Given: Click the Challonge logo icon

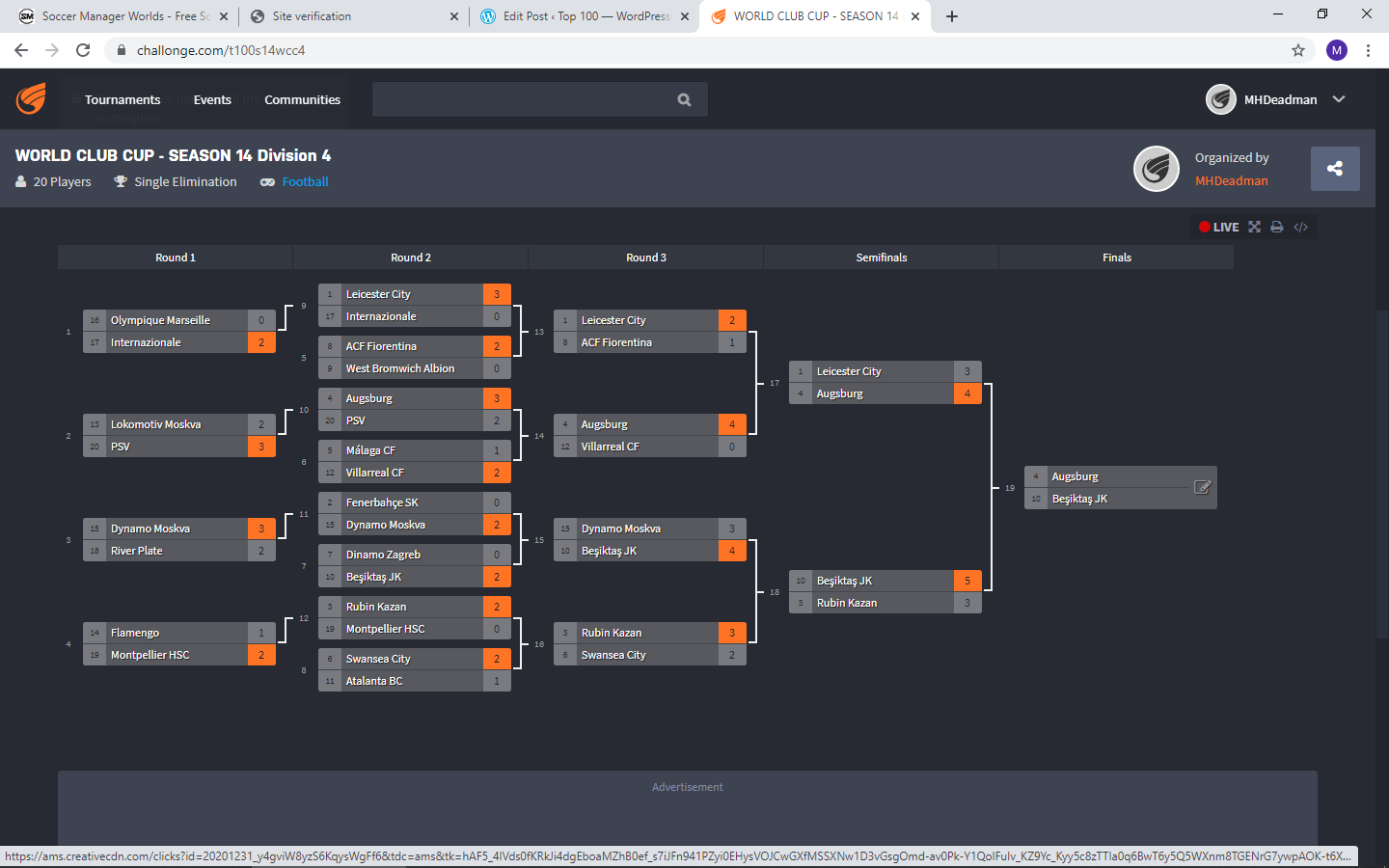Looking at the screenshot, I should (x=31, y=99).
